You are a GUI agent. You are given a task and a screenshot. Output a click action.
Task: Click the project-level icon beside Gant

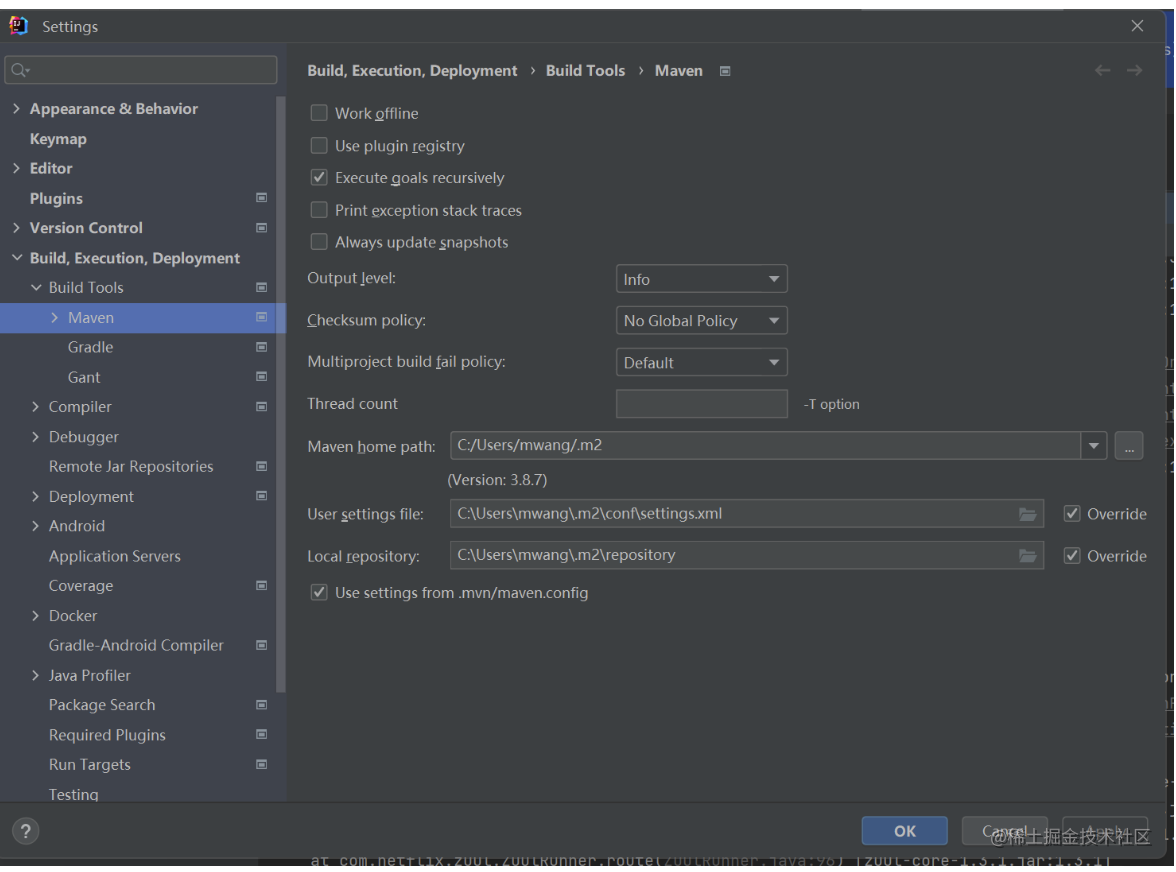click(262, 376)
